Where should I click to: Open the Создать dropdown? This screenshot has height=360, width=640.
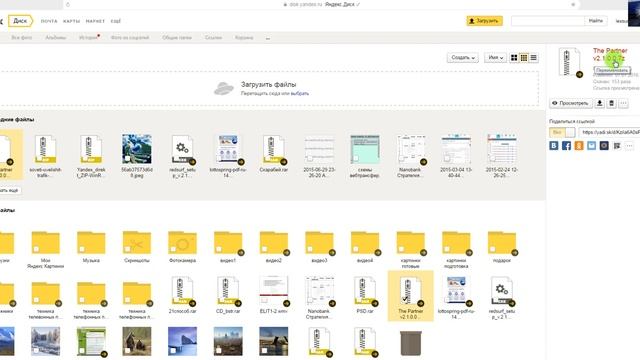click(x=462, y=58)
